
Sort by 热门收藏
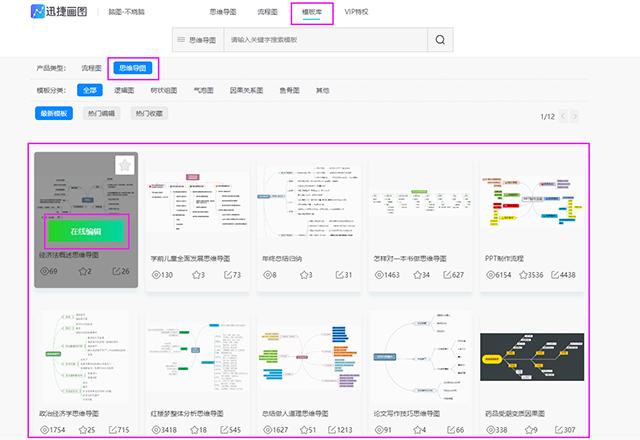pos(149,113)
